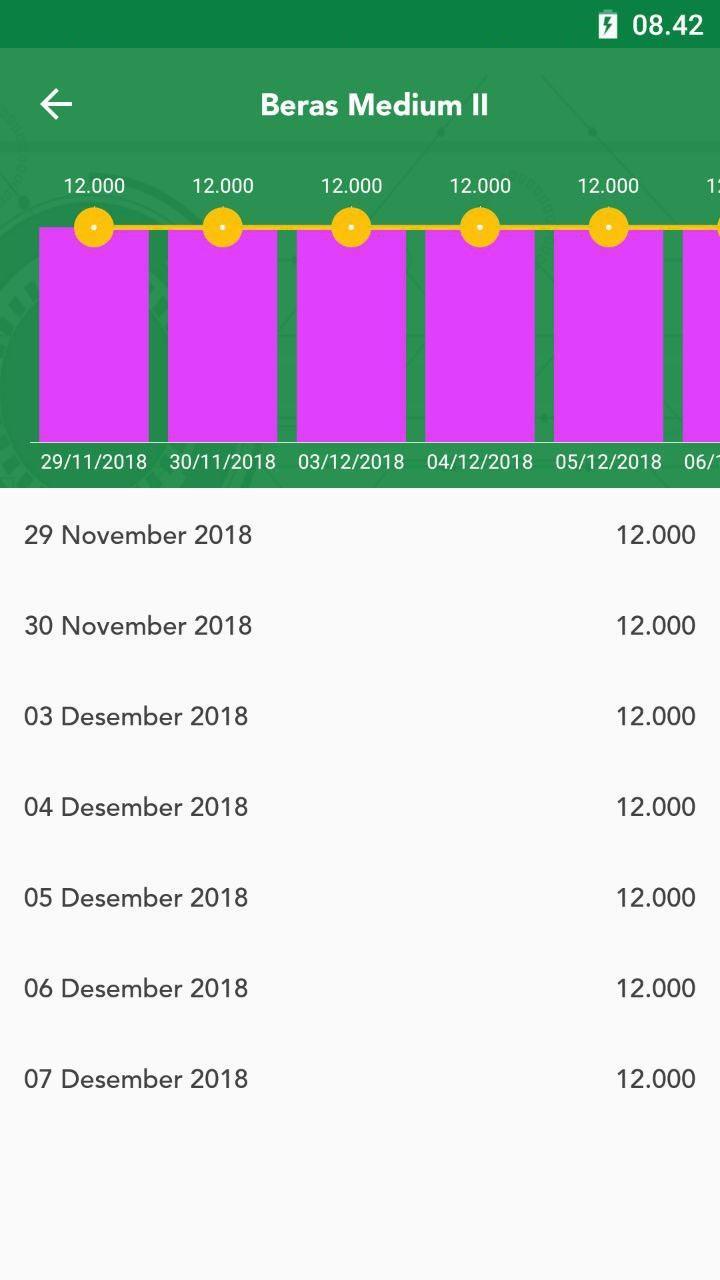Open the 03 Desember 2018 price row
Viewport: 720px width, 1280px height.
pos(360,716)
